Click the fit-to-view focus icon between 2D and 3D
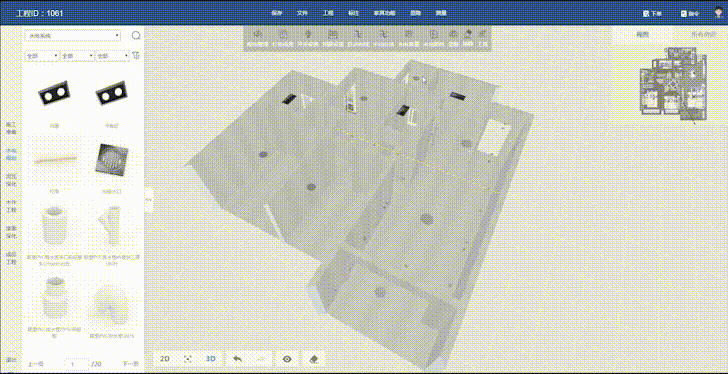Screen dimensions: 728x374 point(188,359)
